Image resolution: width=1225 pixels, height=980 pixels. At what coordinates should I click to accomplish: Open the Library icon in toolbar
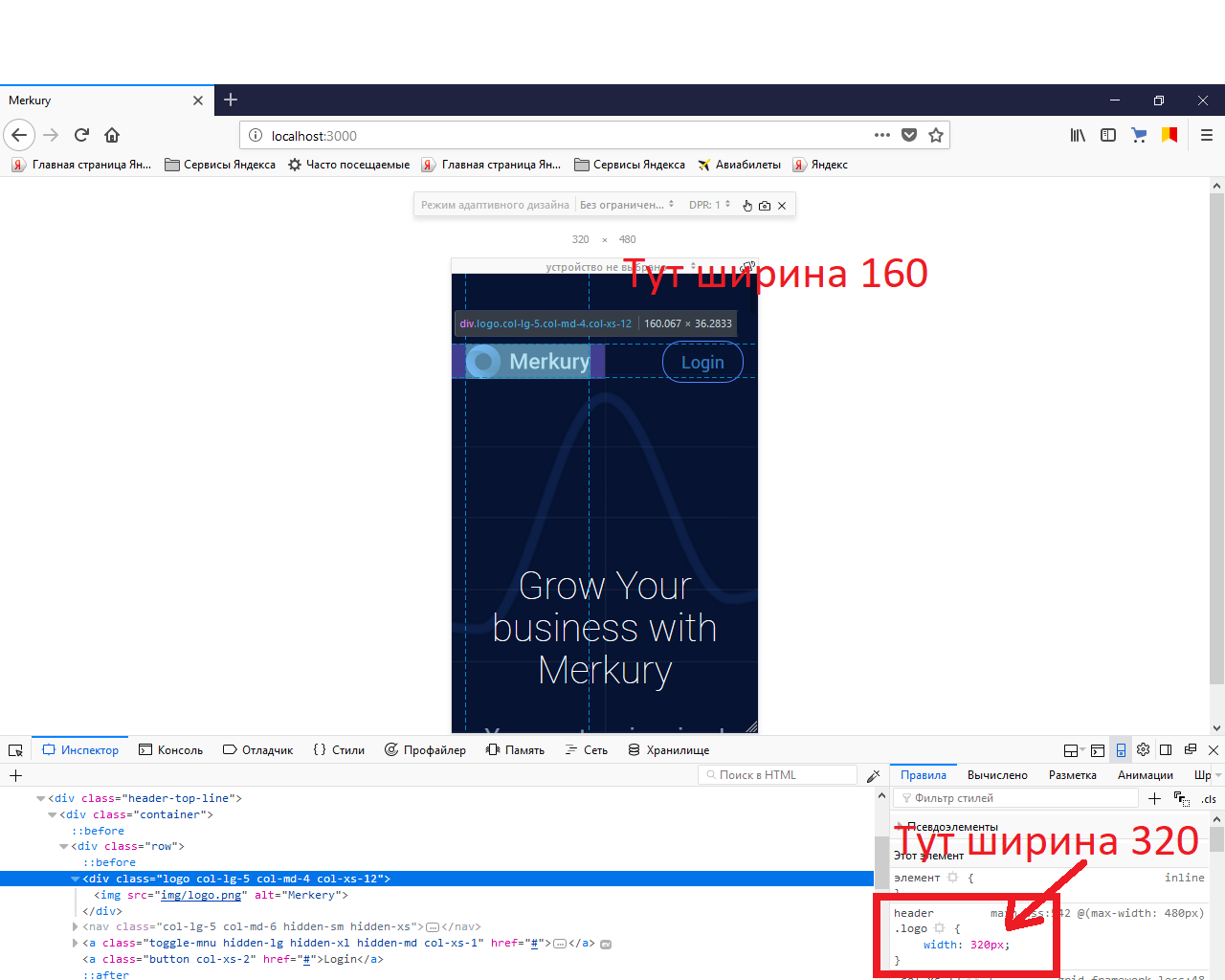click(1078, 135)
